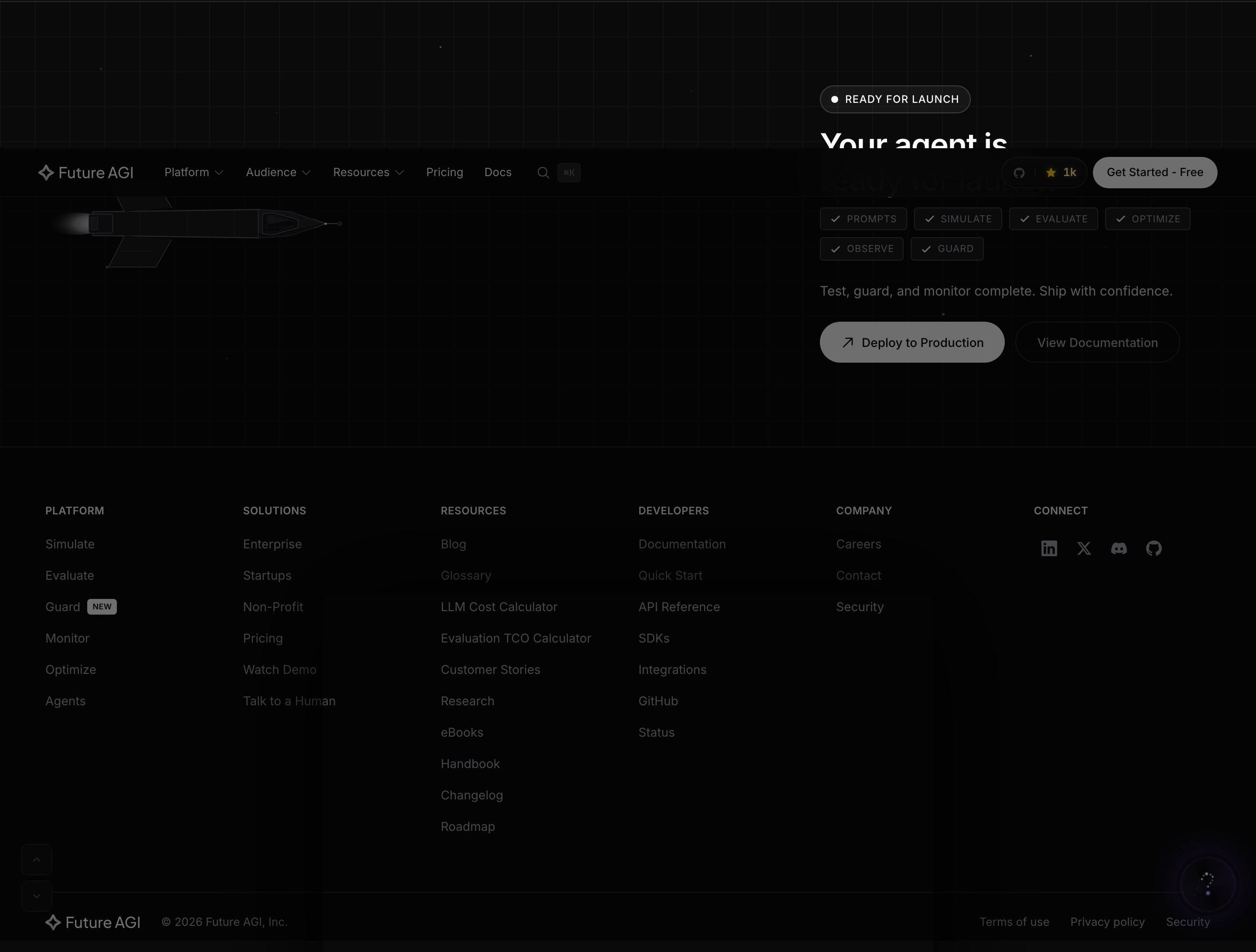Go to Pricing in the navbar
Image resolution: width=1256 pixels, height=952 pixels.
[x=444, y=172]
